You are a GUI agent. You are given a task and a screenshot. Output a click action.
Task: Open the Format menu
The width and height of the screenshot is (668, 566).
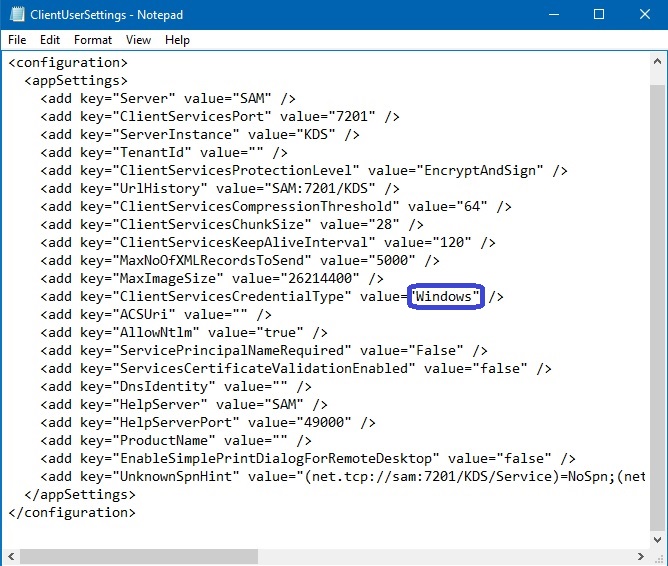93,40
